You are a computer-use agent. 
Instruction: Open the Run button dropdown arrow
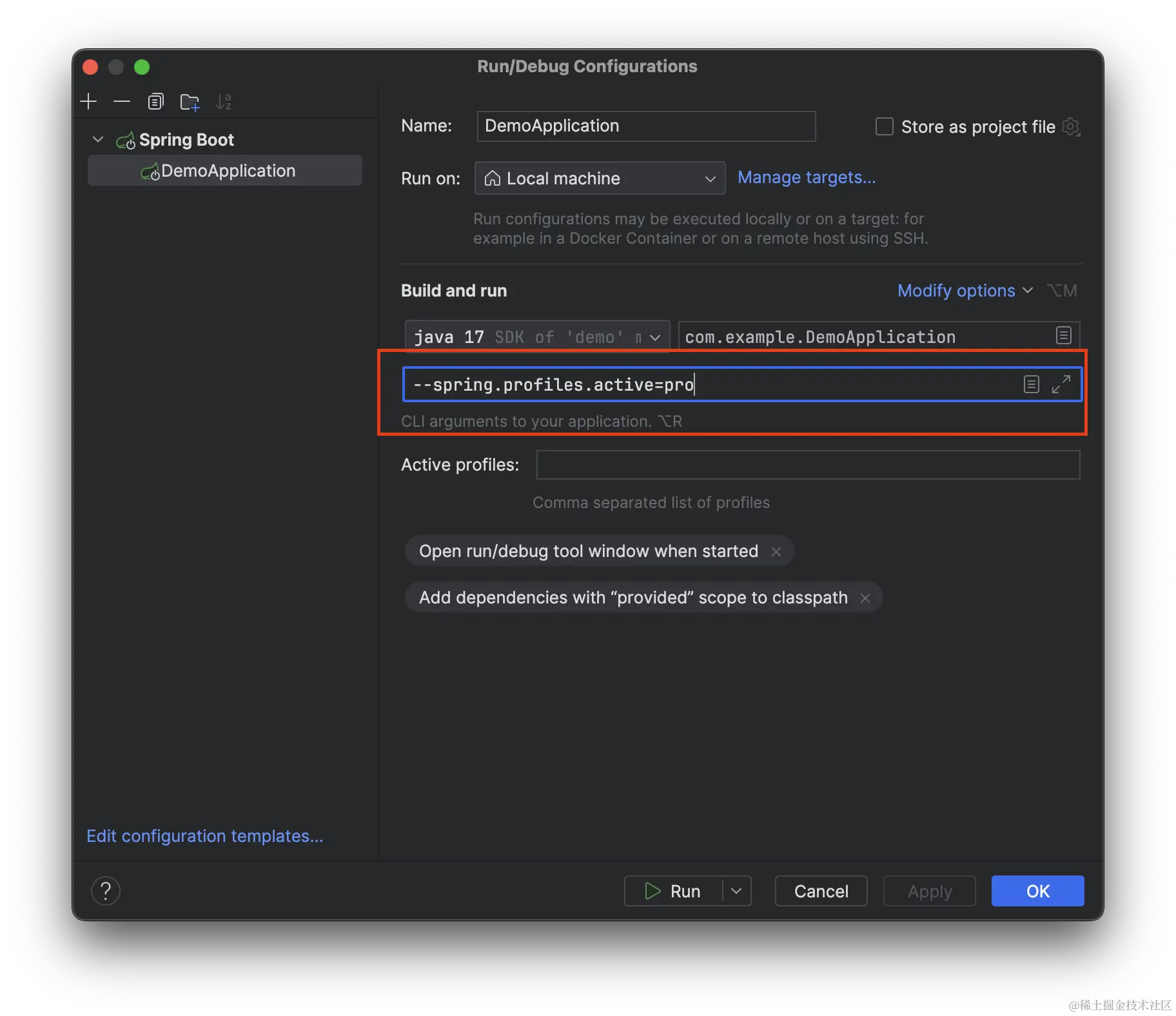pyautogui.click(x=736, y=891)
